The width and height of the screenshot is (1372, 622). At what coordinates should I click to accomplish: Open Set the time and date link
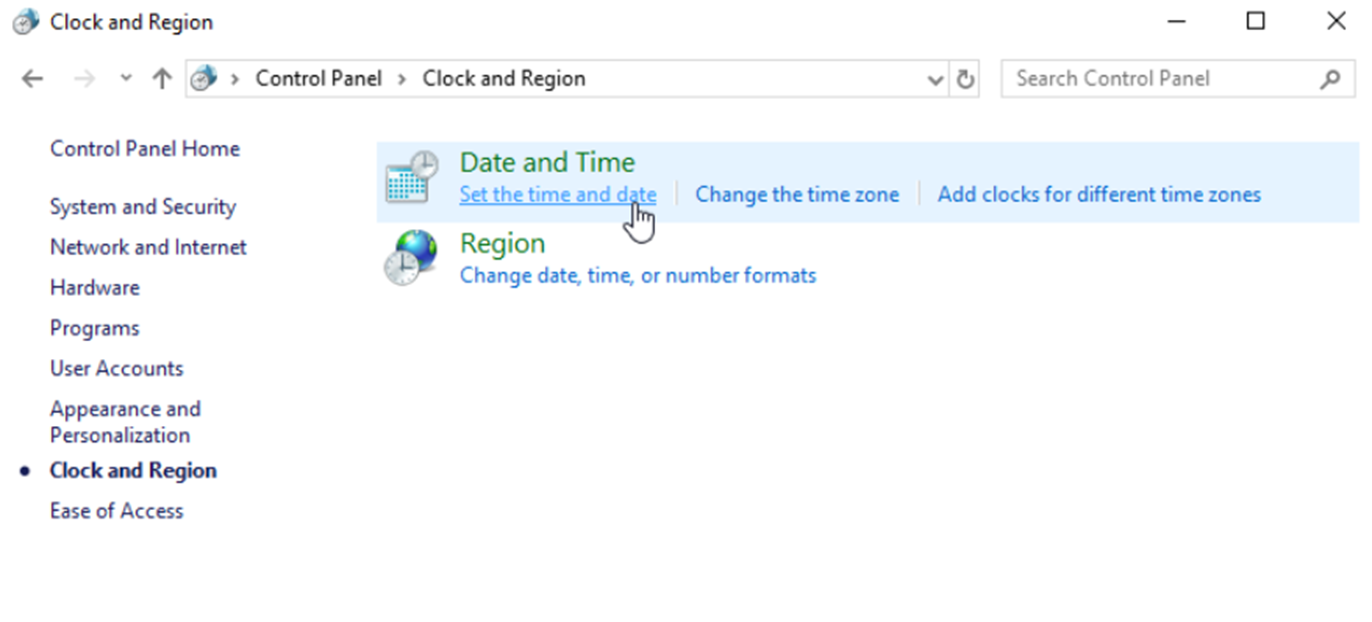[x=557, y=194]
